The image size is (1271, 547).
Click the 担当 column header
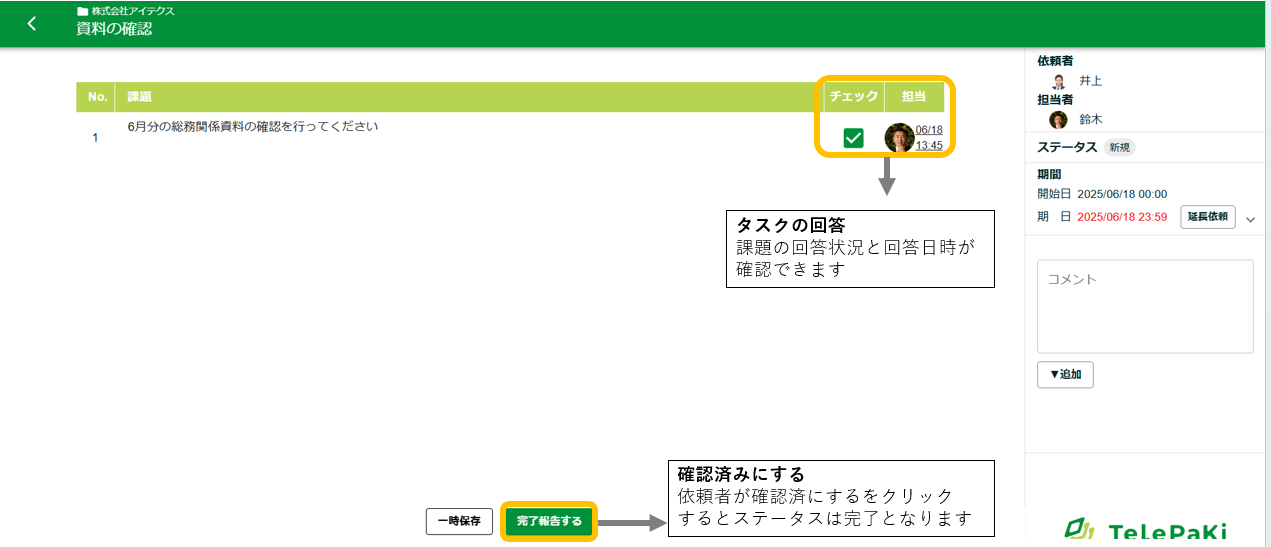(913, 97)
